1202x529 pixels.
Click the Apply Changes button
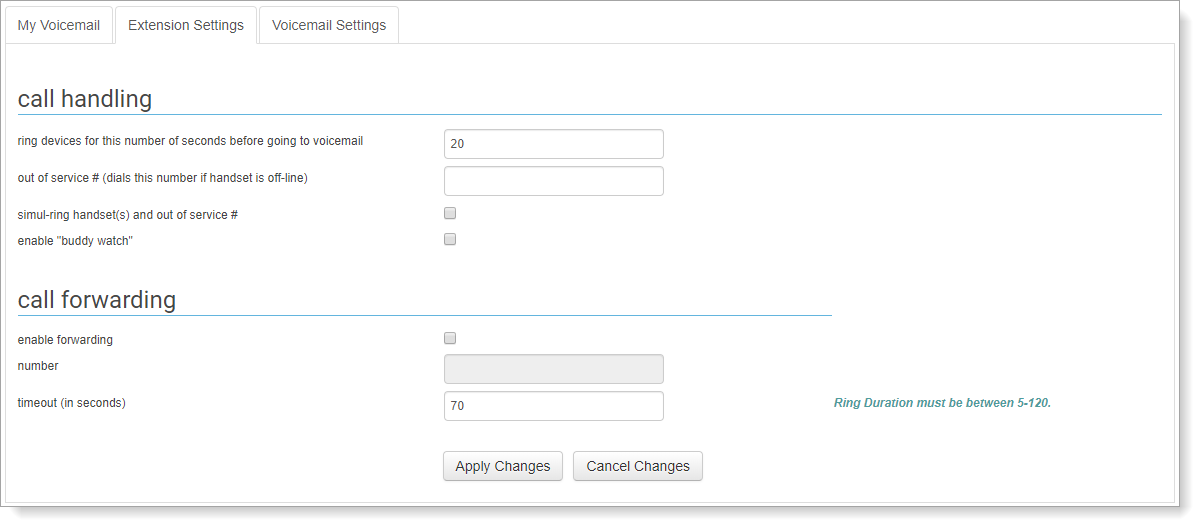pyautogui.click(x=503, y=466)
